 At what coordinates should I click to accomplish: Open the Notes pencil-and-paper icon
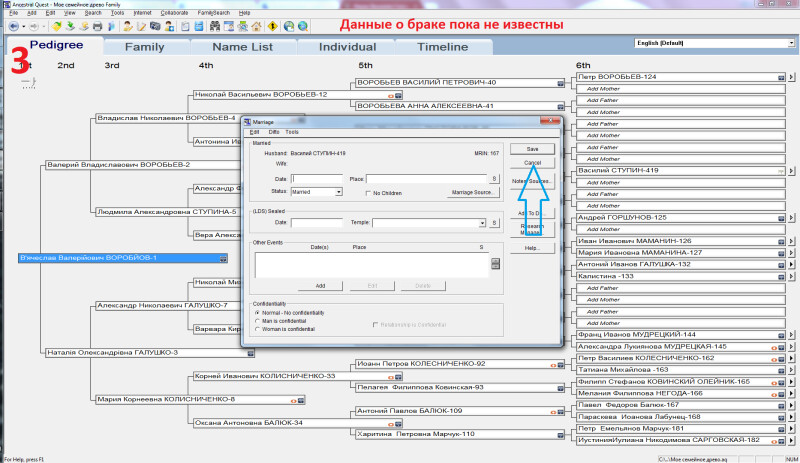[141, 26]
